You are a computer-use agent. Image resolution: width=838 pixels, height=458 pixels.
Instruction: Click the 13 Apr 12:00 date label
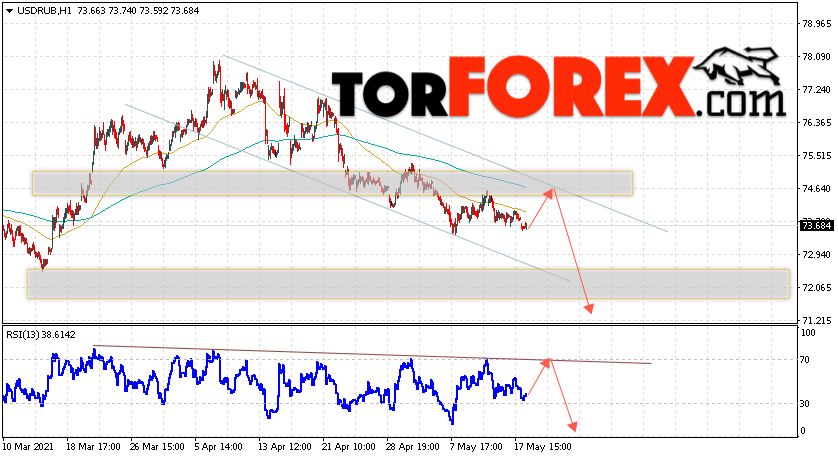click(x=286, y=447)
